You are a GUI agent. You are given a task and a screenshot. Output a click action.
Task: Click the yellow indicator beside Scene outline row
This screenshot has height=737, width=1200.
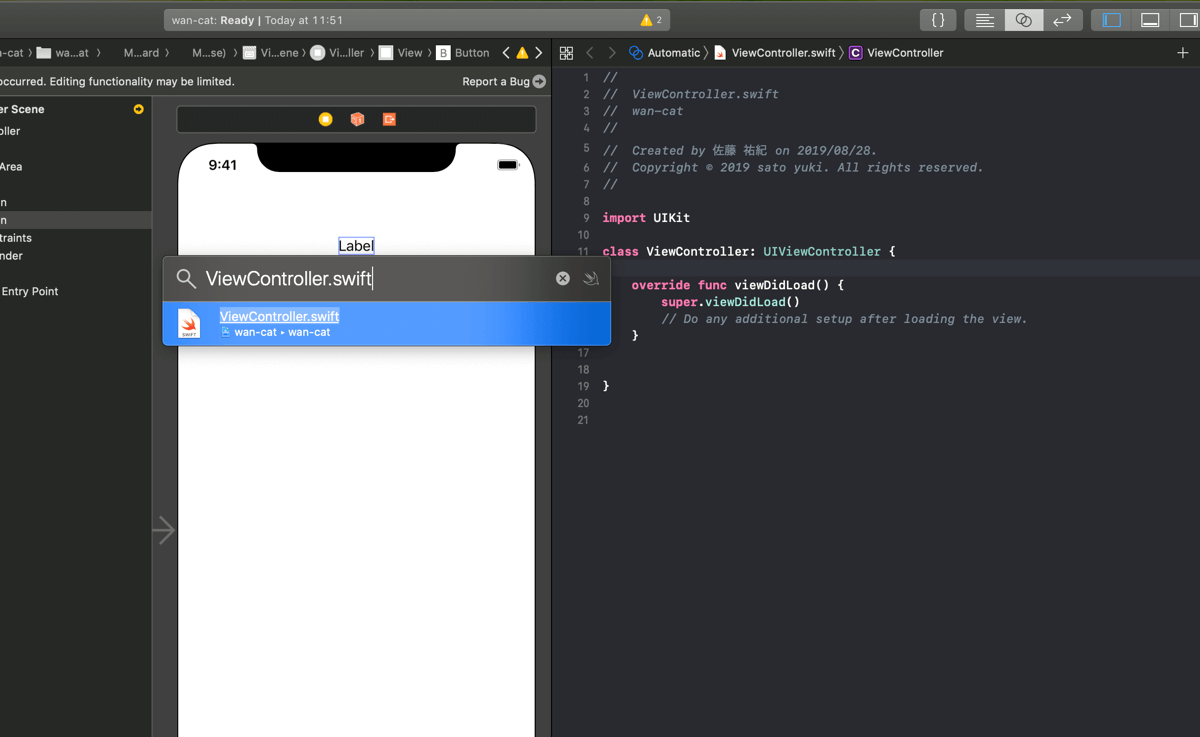pos(139,109)
